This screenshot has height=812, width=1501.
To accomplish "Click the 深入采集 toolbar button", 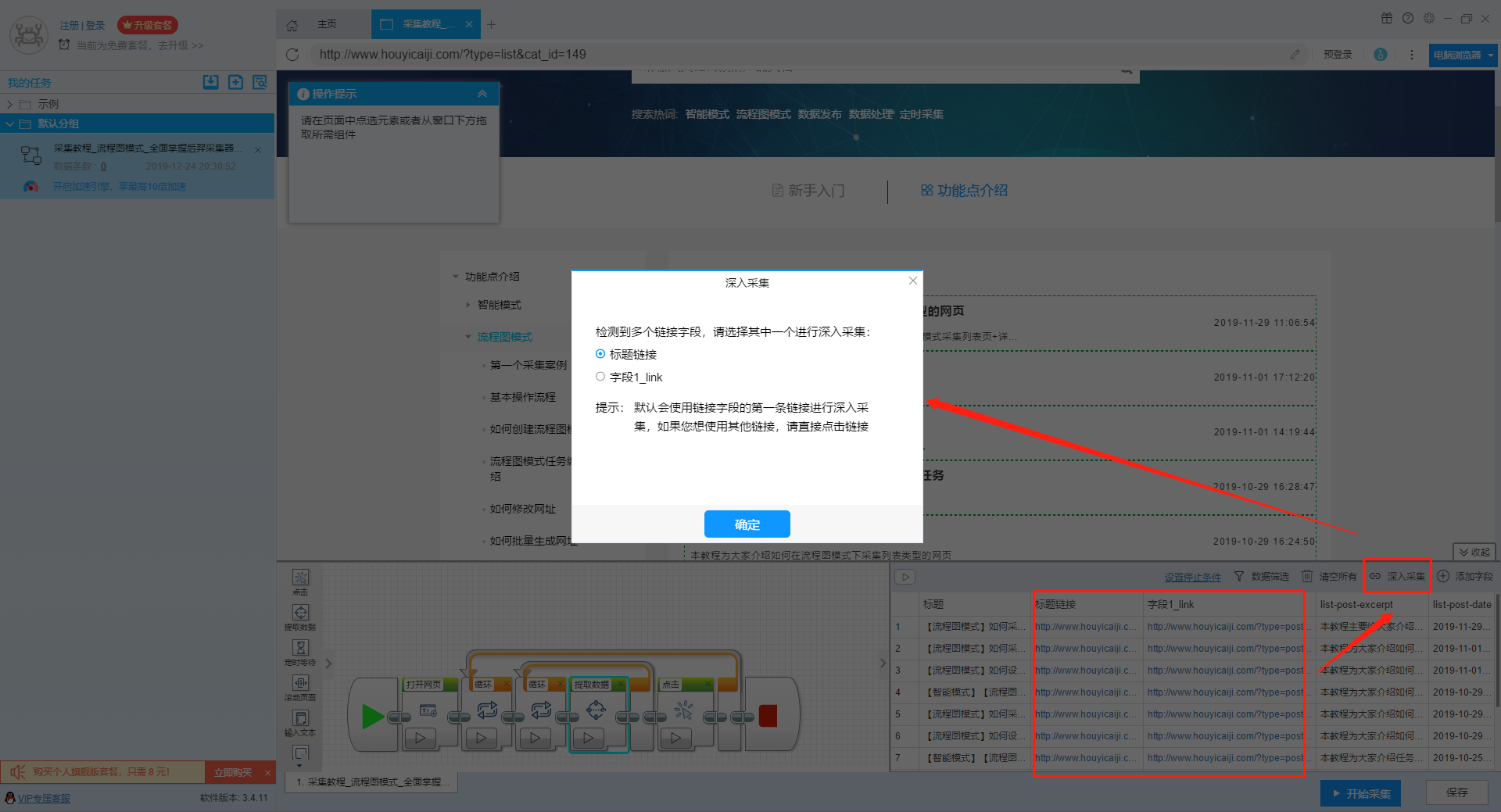I will coord(1398,577).
